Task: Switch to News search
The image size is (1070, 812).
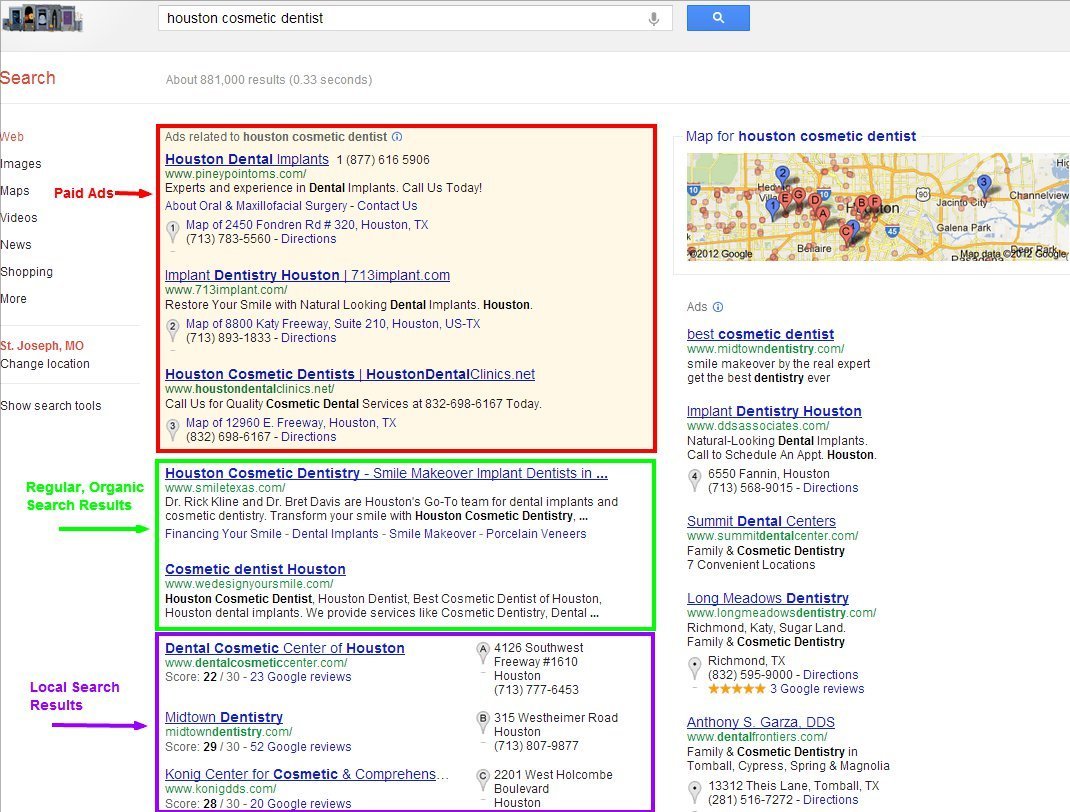Action: (x=16, y=245)
